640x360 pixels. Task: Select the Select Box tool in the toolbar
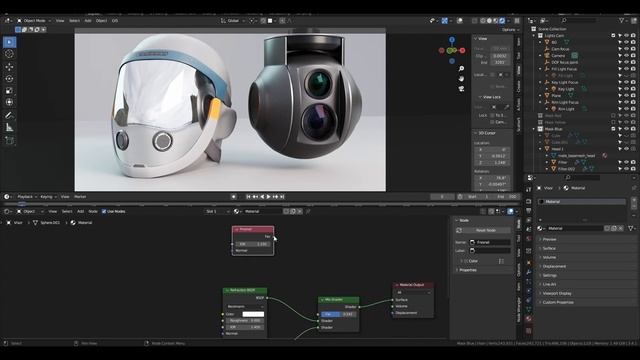click(9, 42)
